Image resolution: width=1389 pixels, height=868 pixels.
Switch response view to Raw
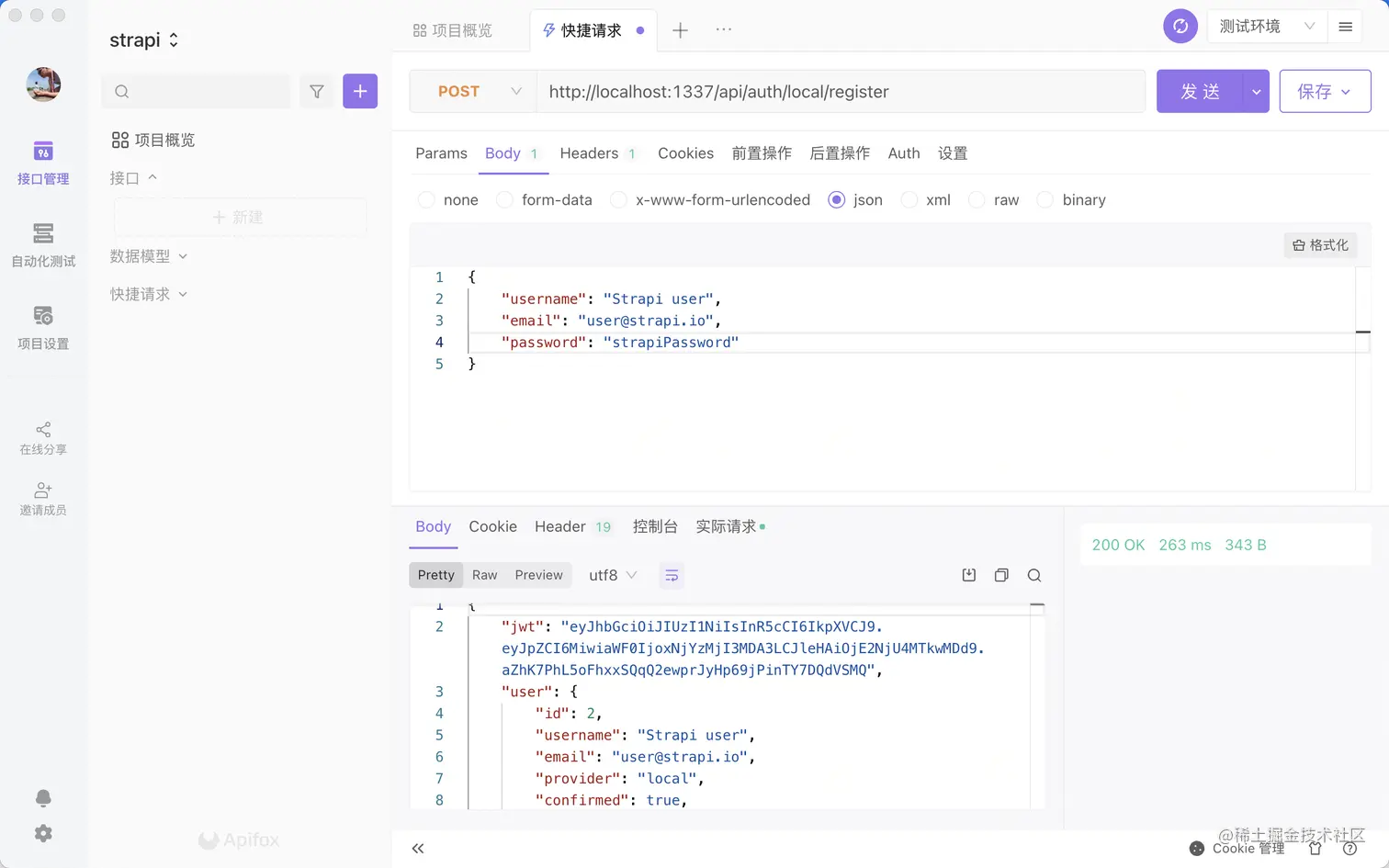coord(485,575)
